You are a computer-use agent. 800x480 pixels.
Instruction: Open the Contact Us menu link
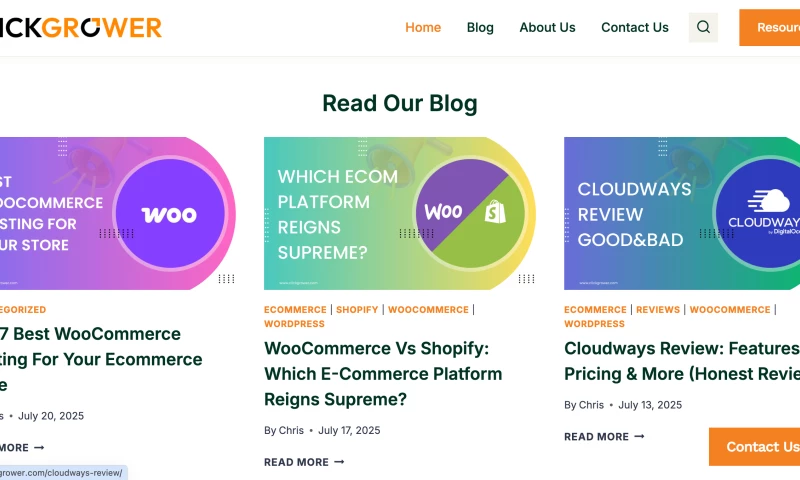coord(634,27)
